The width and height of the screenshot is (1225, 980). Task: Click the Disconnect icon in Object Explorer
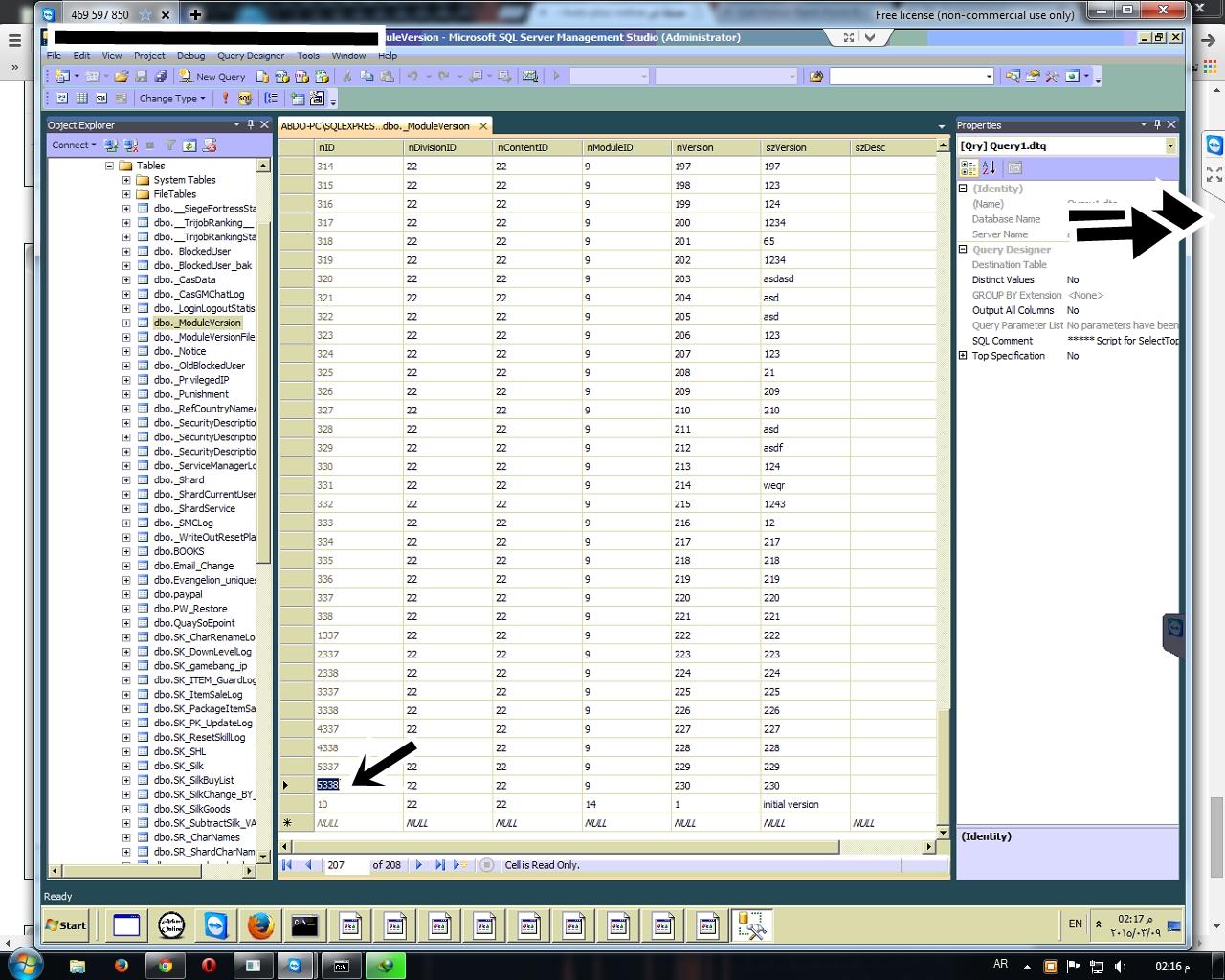point(130,145)
